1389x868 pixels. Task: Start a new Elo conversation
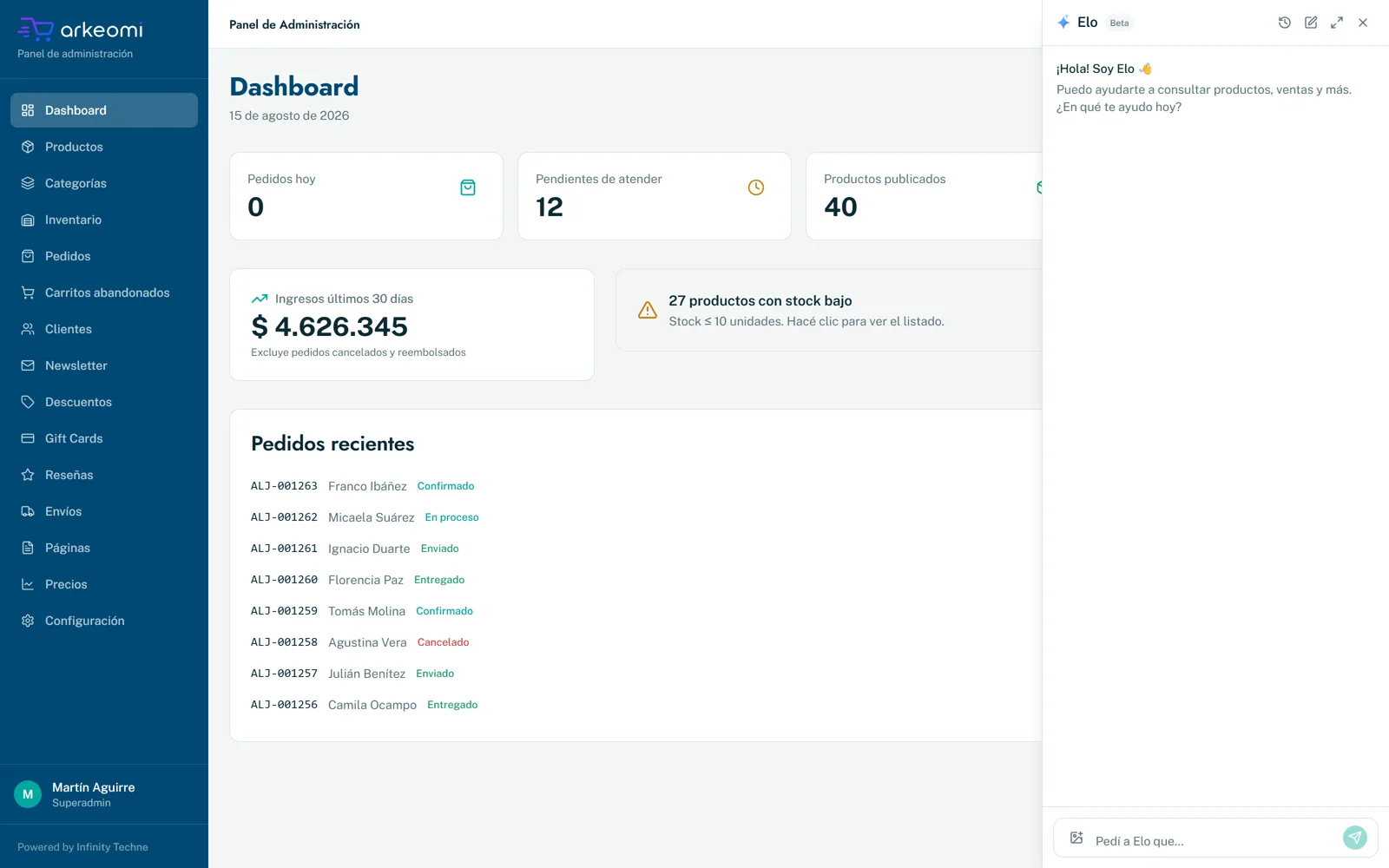(1311, 23)
